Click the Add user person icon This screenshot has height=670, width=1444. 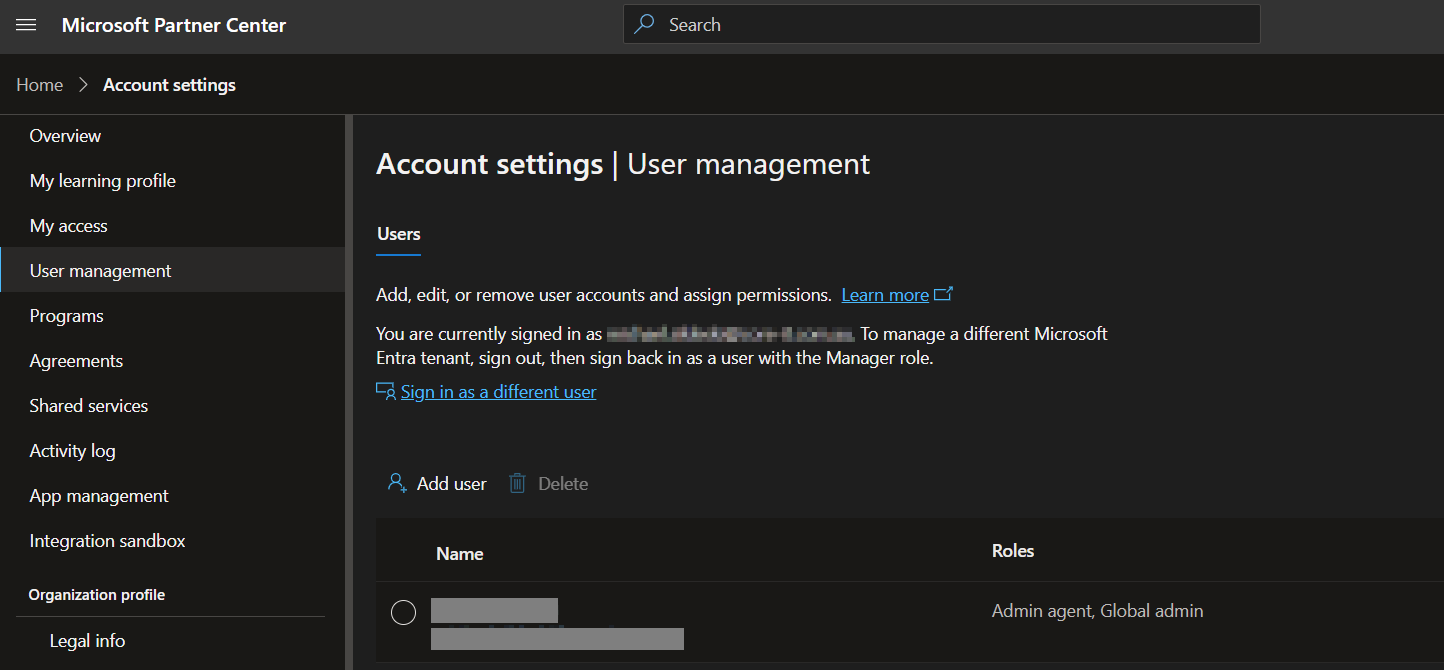[397, 483]
